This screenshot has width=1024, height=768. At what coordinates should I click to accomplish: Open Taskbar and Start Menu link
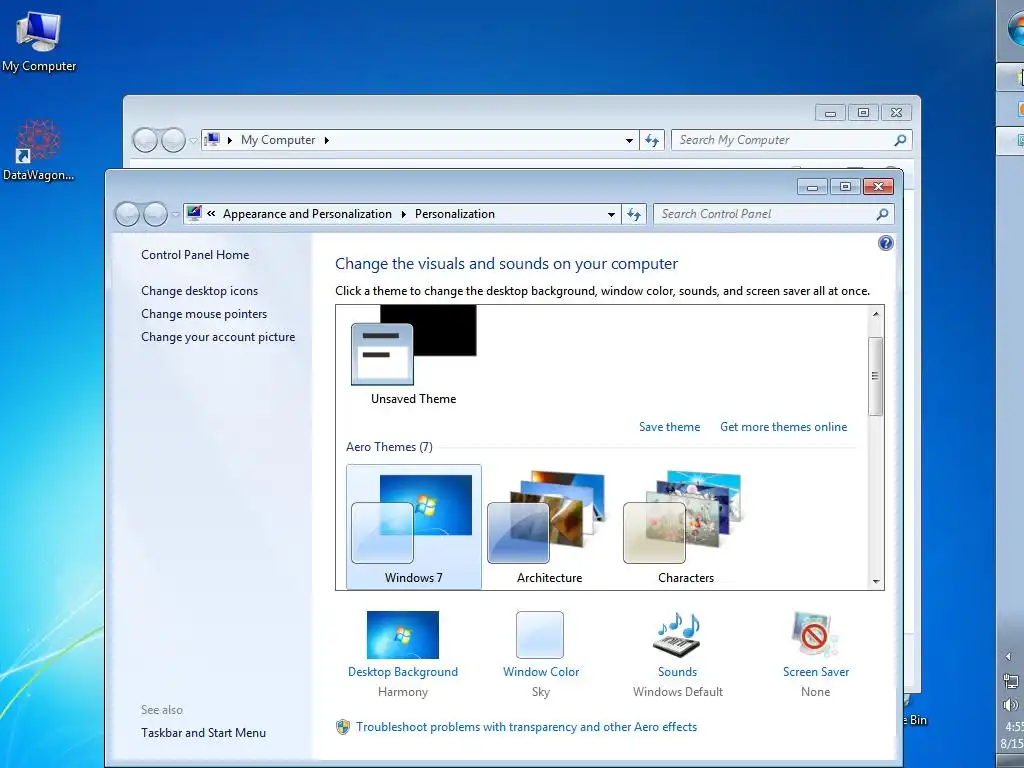[x=203, y=733]
